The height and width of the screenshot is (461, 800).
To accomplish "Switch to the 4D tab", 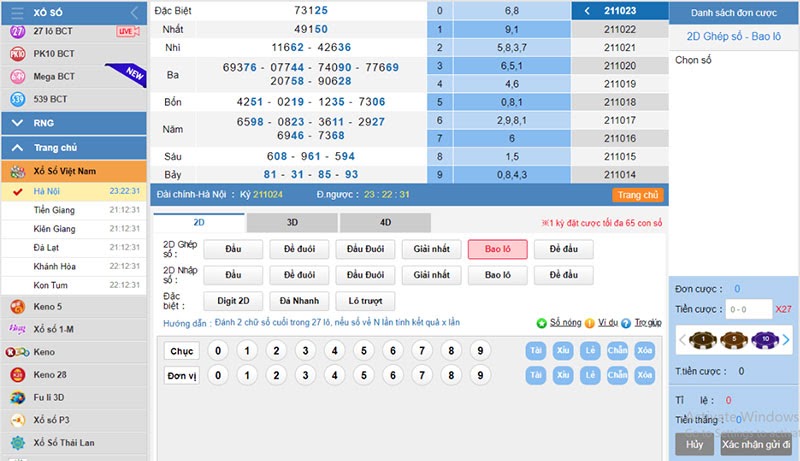I will (385, 223).
